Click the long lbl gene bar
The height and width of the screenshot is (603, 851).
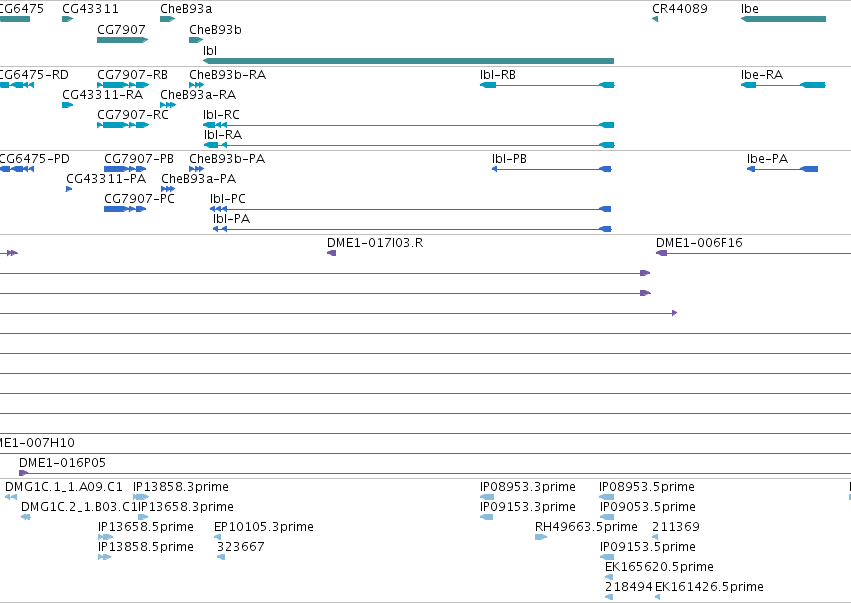click(x=408, y=61)
